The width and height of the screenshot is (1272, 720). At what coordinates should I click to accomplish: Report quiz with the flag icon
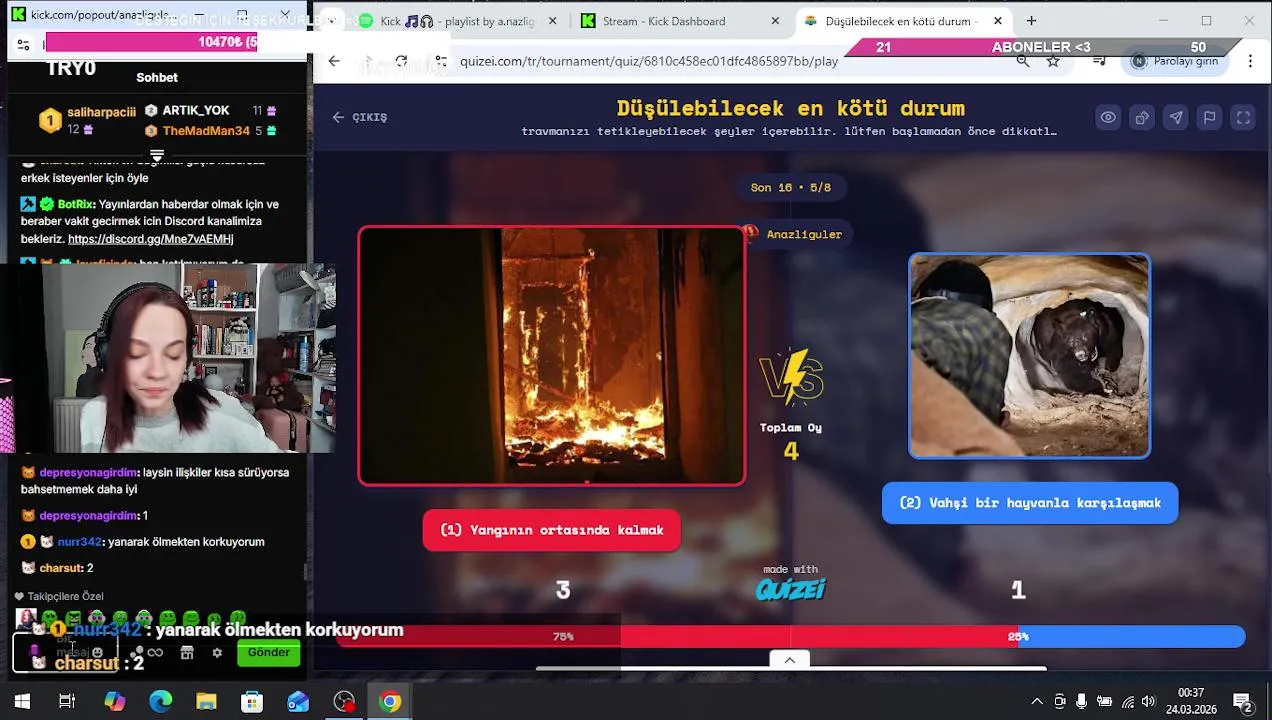coord(1210,117)
